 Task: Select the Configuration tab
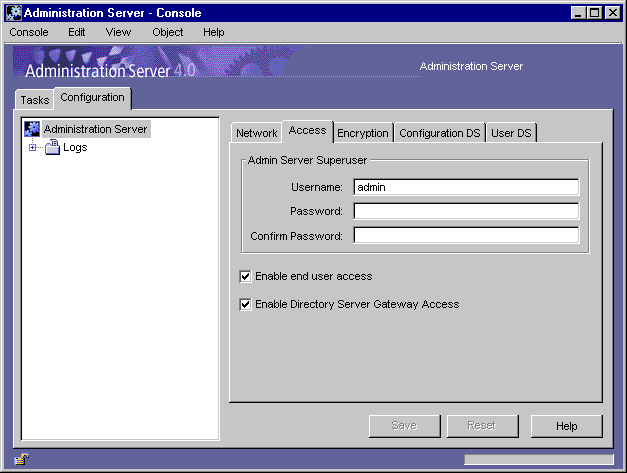(92, 98)
